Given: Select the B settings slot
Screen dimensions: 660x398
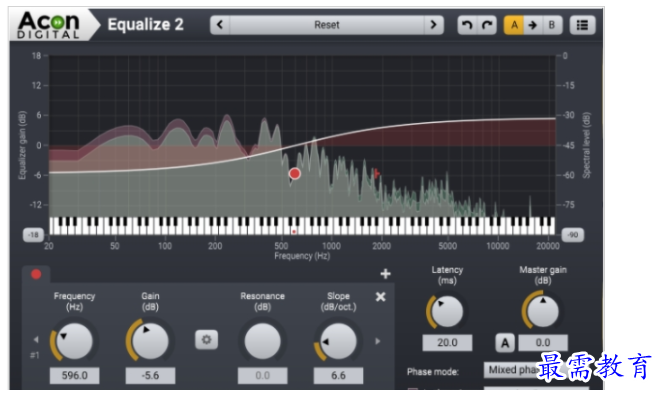Looking at the screenshot, I should (552, 25).
